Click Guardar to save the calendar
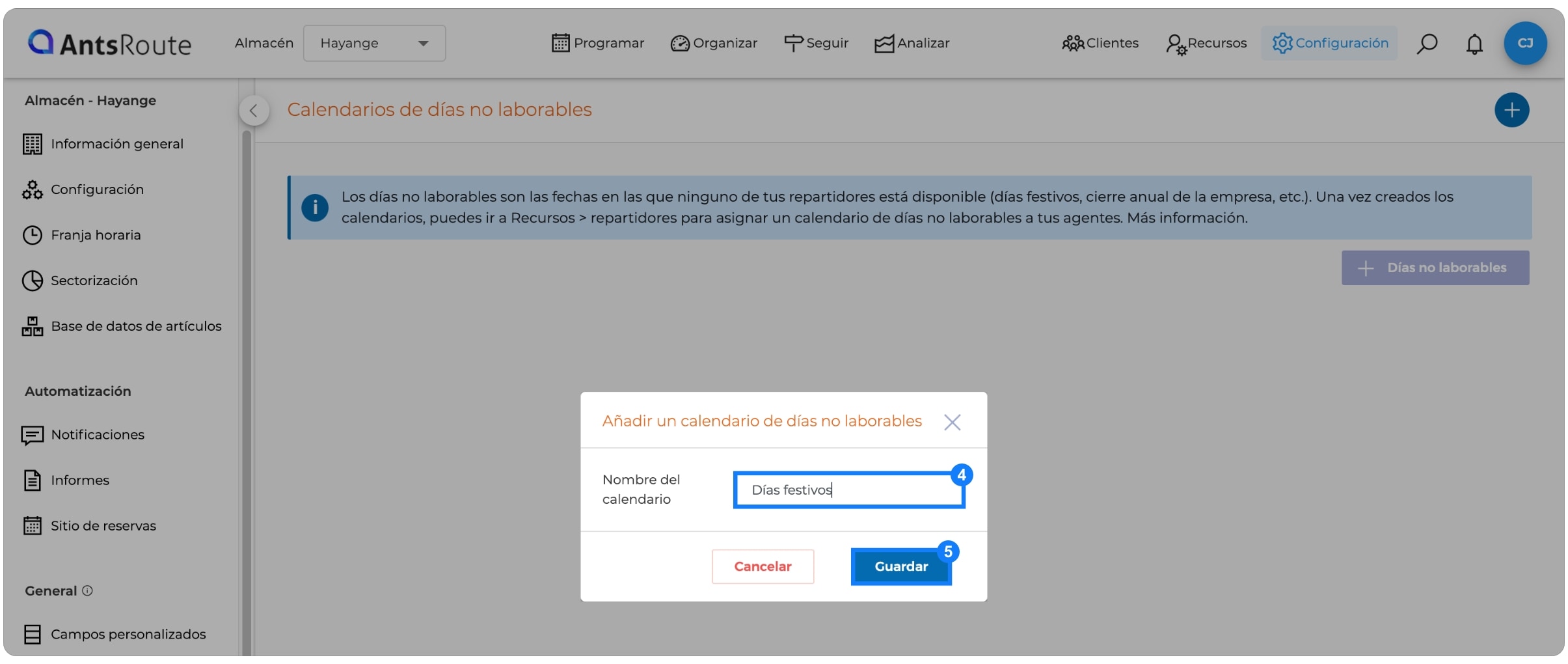 901,566
